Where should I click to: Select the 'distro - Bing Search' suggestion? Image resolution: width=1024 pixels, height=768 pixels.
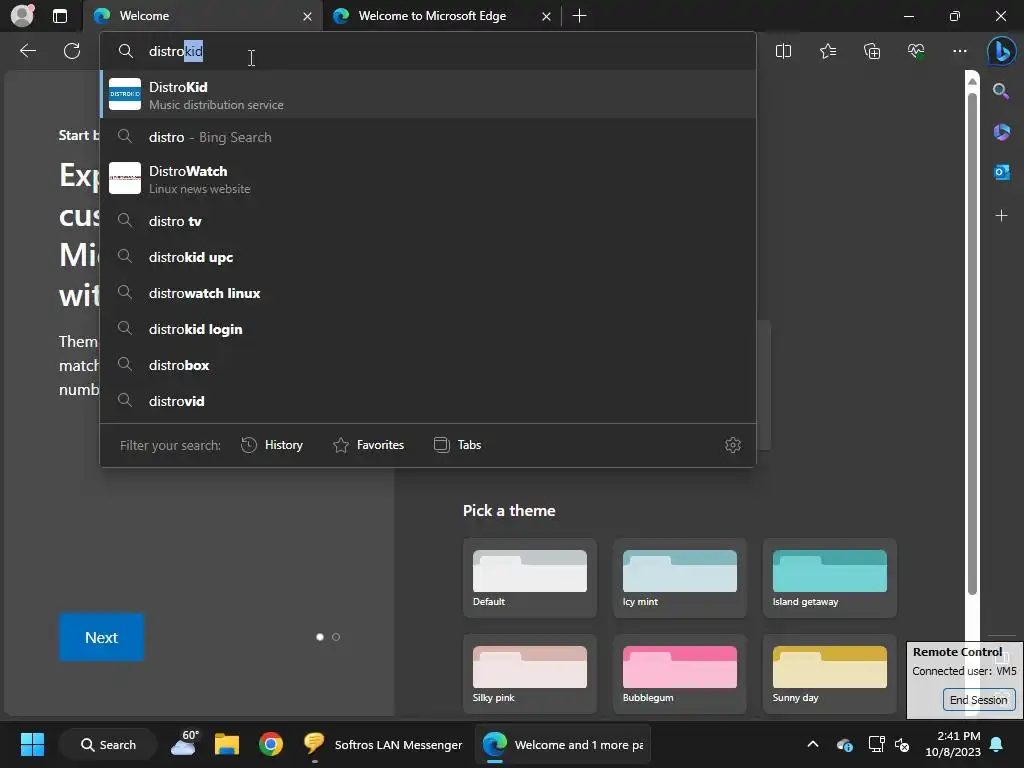coord(428,137)
